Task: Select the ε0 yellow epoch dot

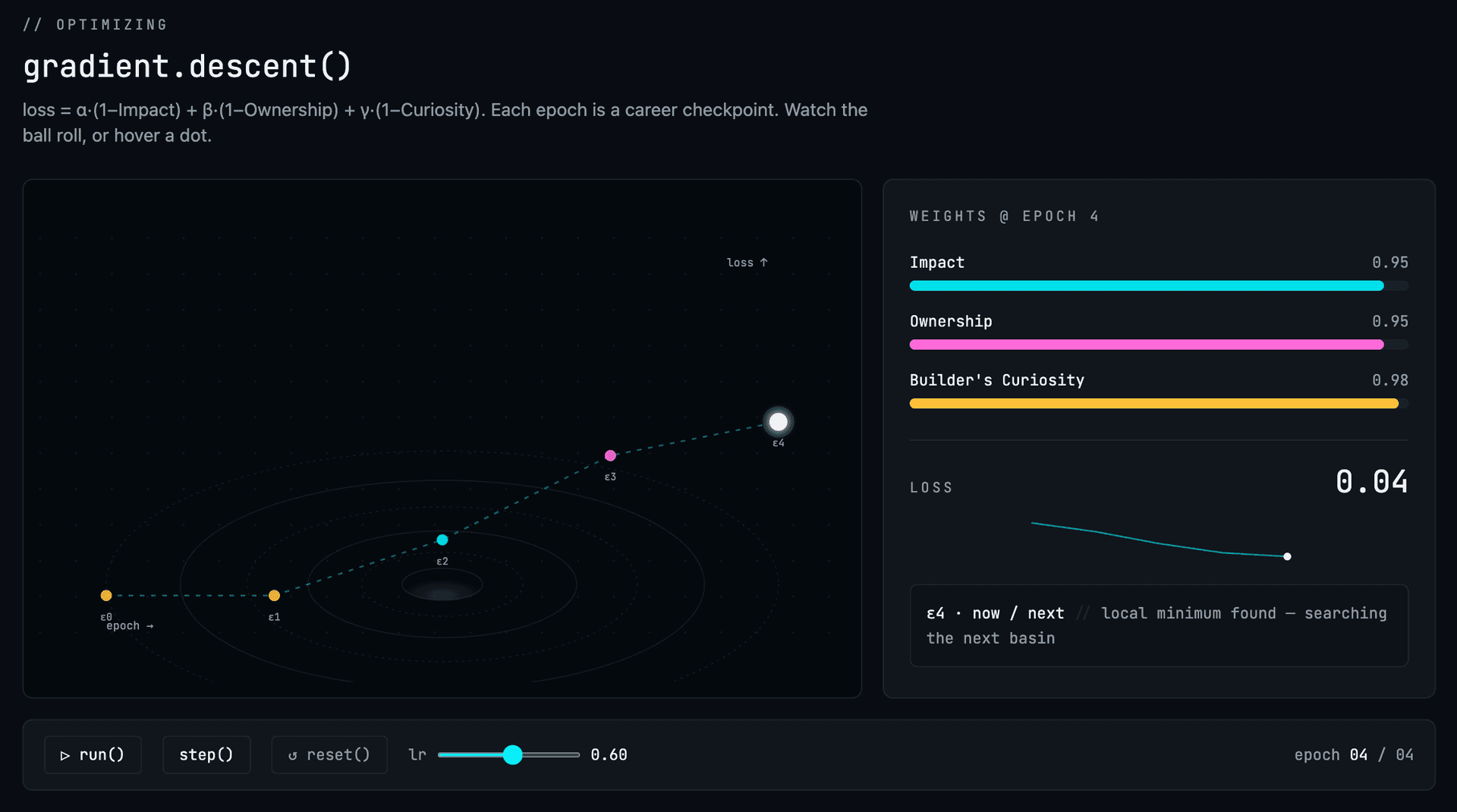Action: click(106, 596)
